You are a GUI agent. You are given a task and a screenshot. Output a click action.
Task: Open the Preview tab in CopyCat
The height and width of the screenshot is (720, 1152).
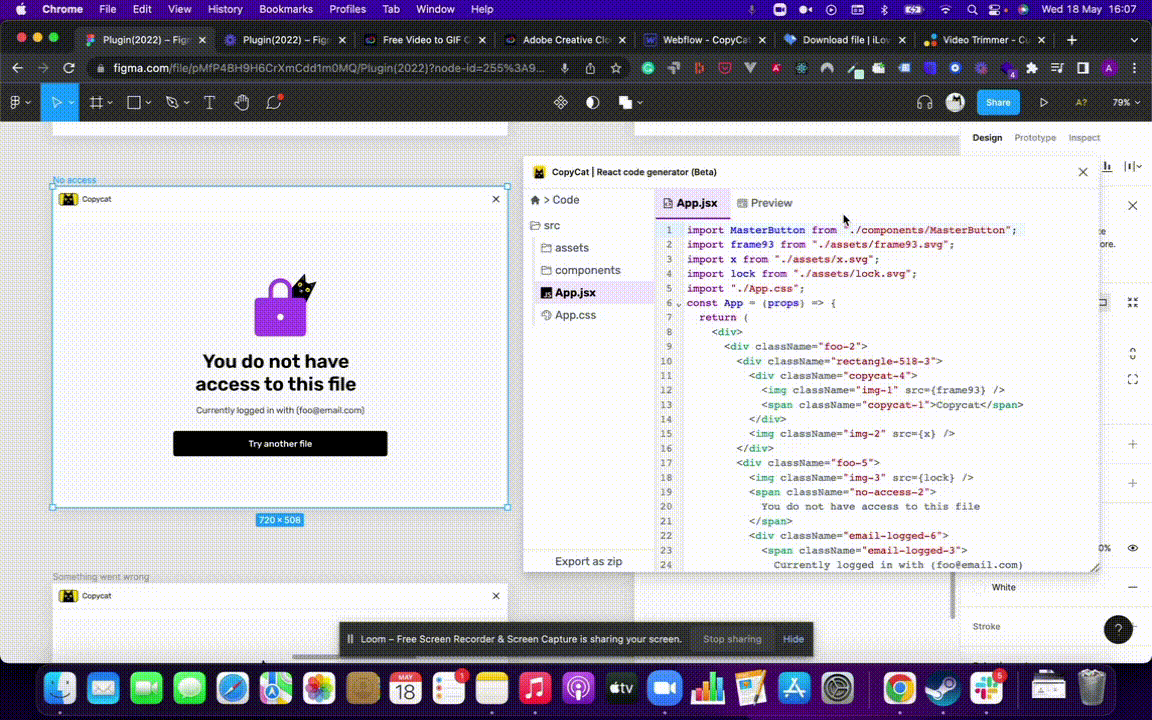pyautogui.click(x=765, y=203)
